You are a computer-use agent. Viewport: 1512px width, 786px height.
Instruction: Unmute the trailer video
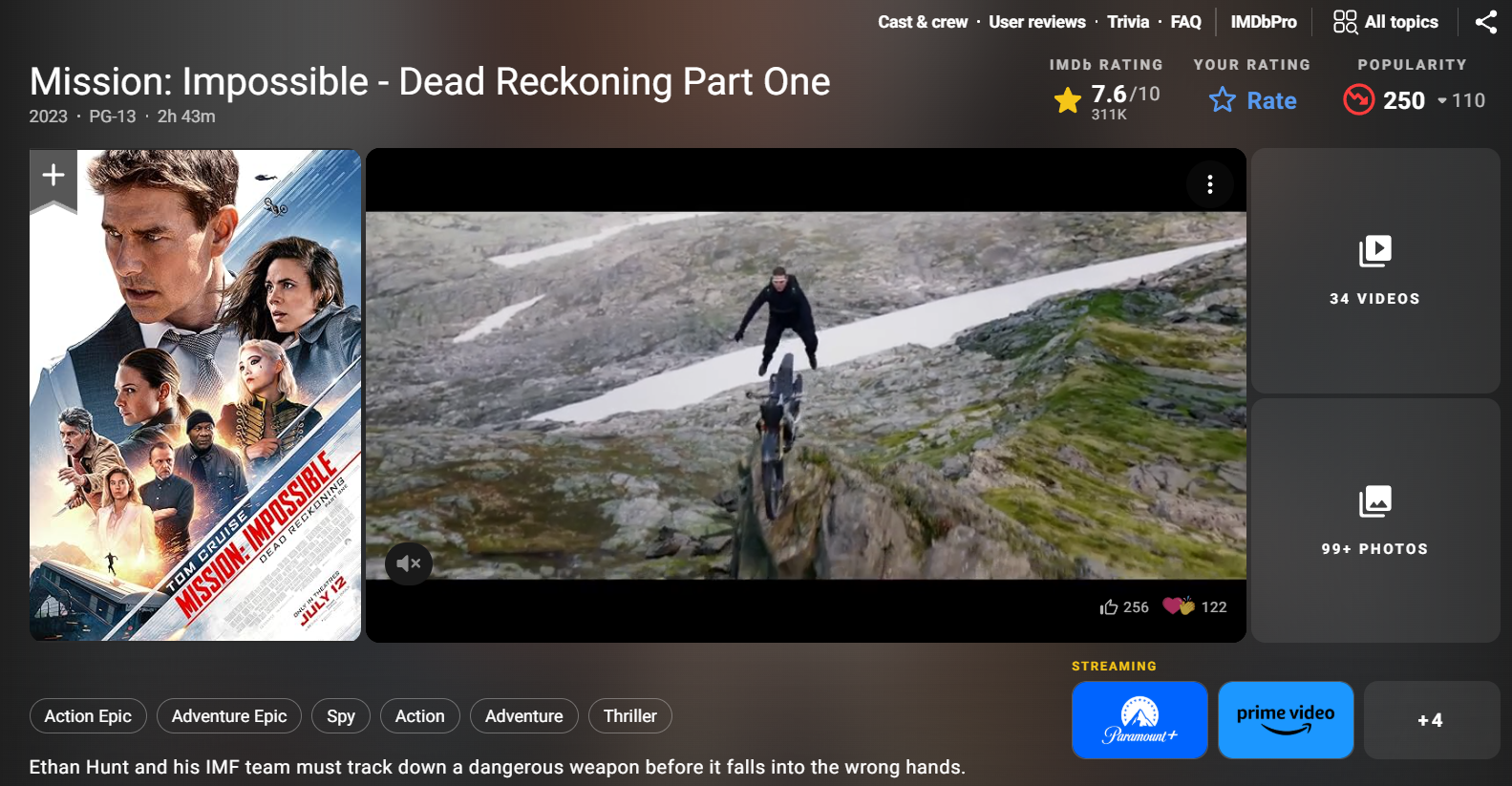pos(409,563)
